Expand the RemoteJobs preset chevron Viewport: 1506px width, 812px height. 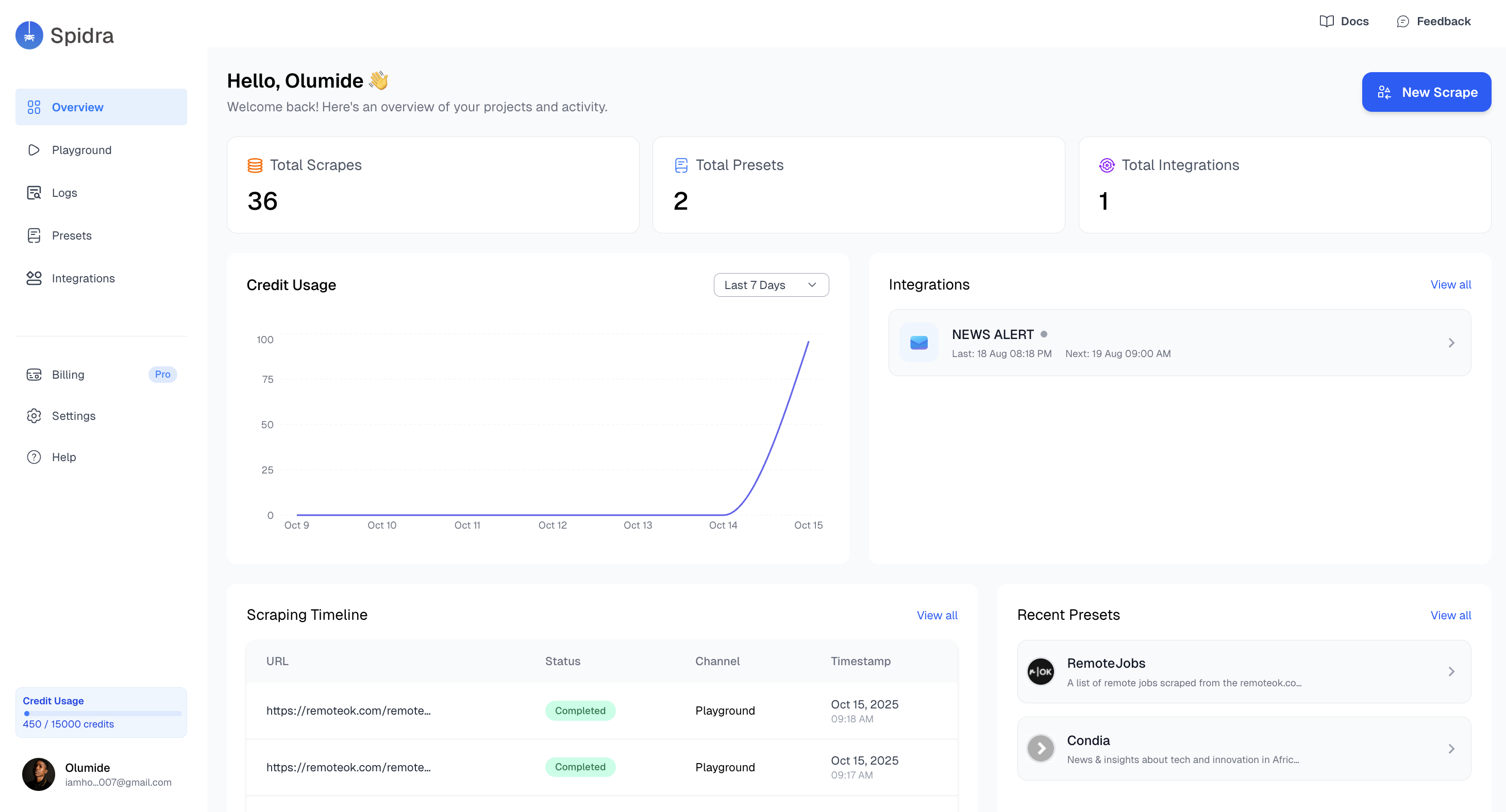tap(1451, 672)
